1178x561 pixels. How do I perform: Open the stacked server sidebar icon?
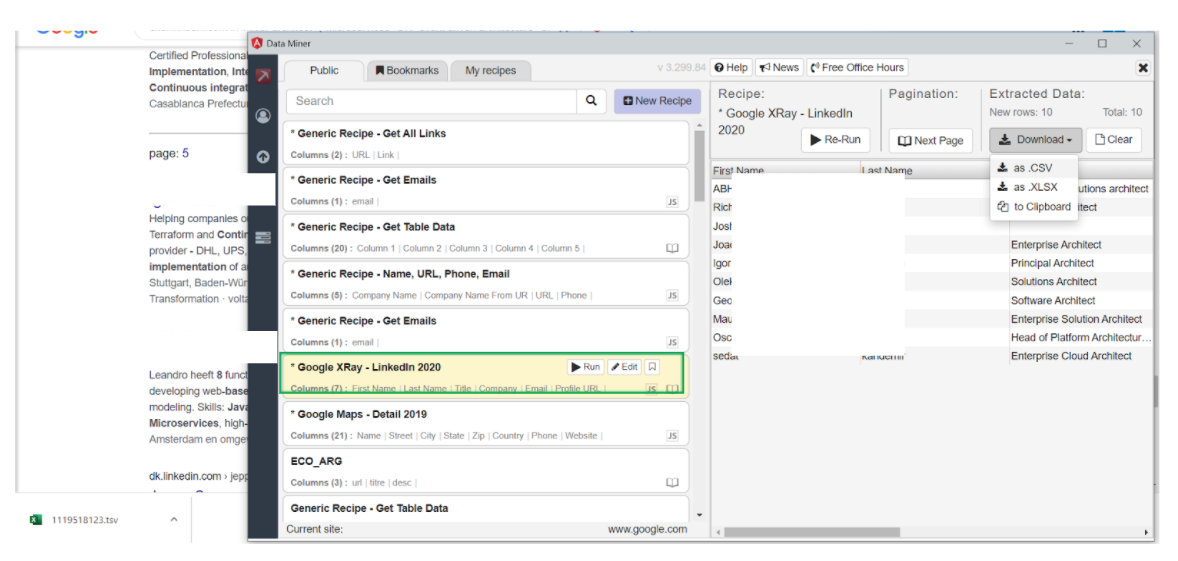[x=263, y=238]
